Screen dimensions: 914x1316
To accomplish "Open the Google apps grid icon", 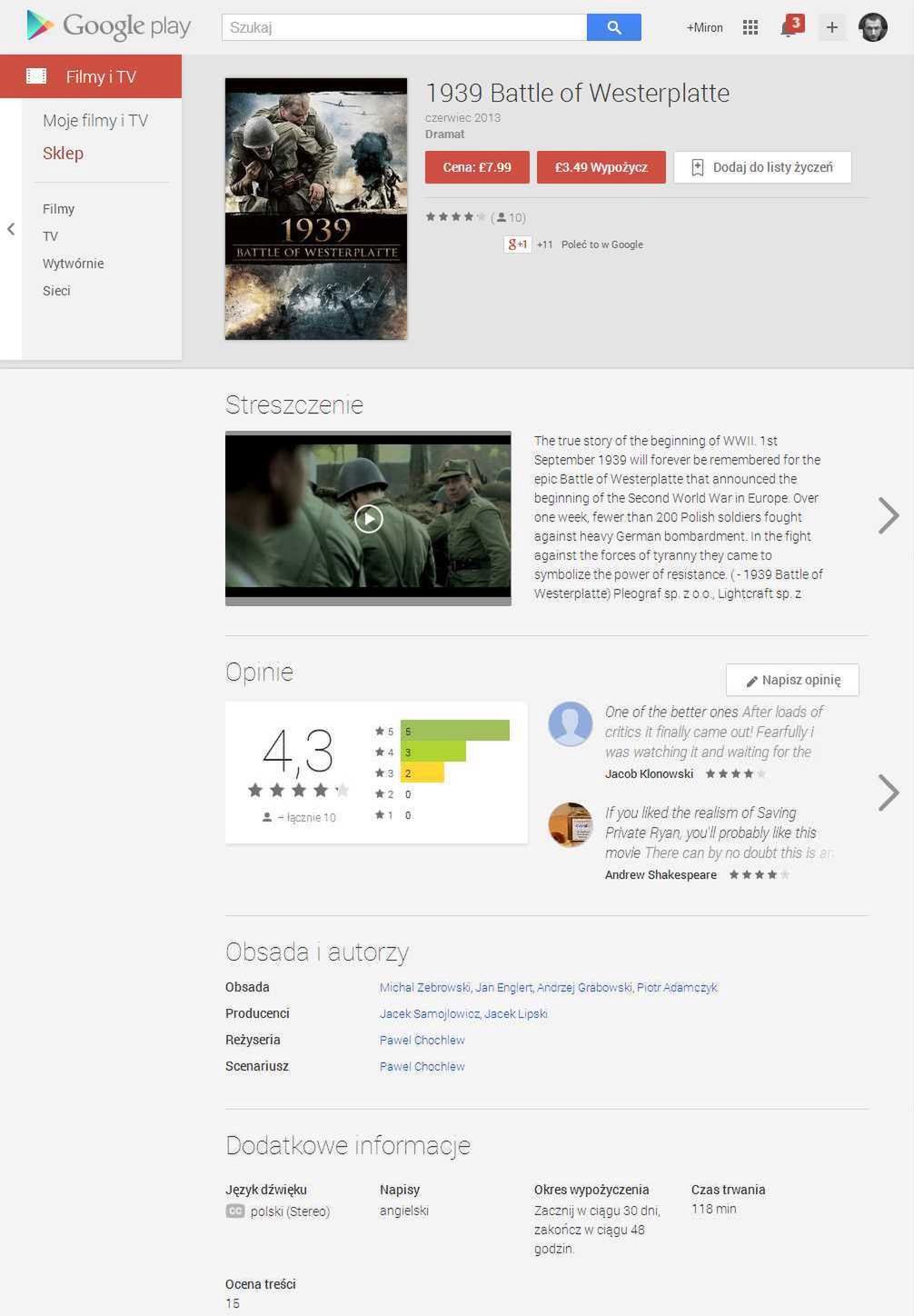I will [x=750, y=27].
